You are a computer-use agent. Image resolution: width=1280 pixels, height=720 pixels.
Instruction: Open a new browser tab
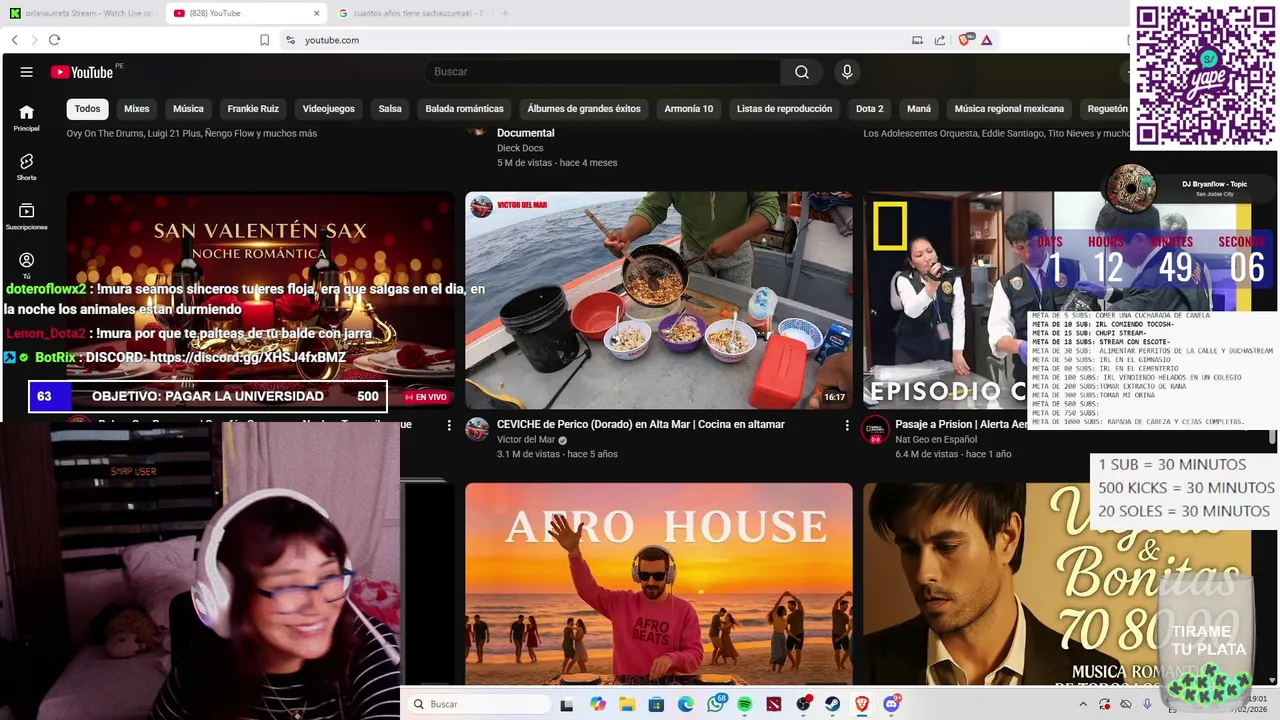(505, 13)
